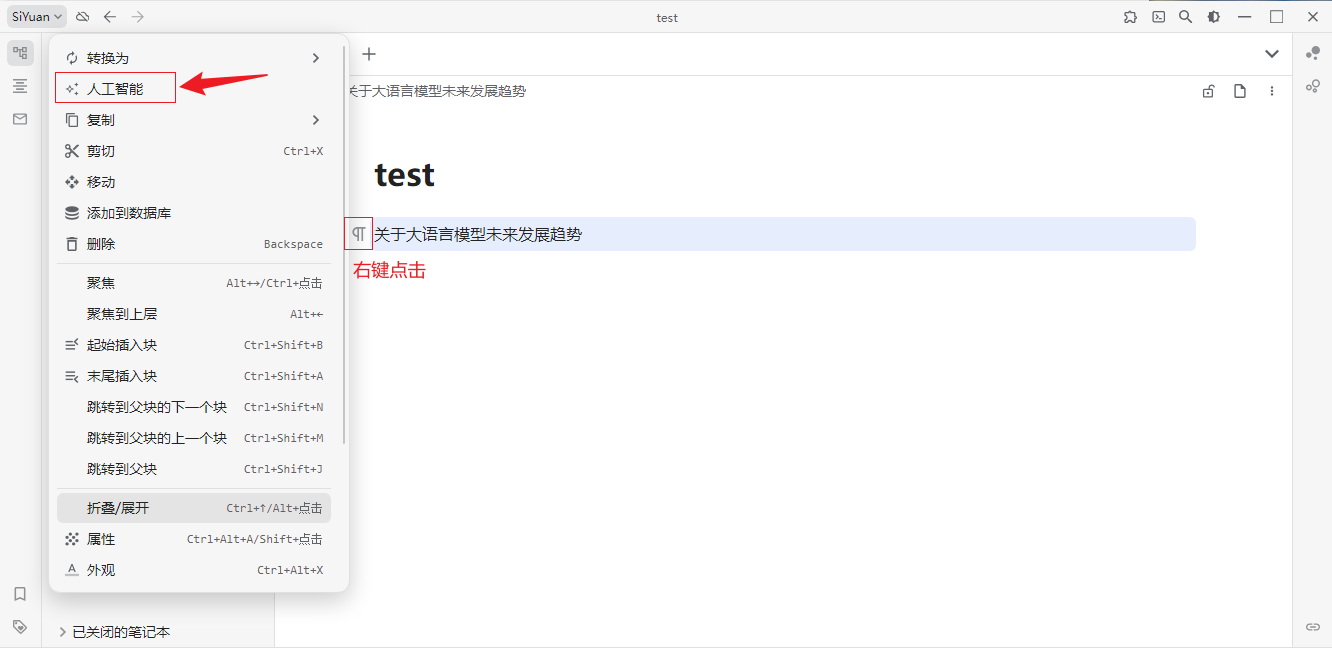Image resolution: width=1332 pixels, height=648 pixels.
Task: Open the plugins puzzle-piece icon
Action: coord(1130,17)
